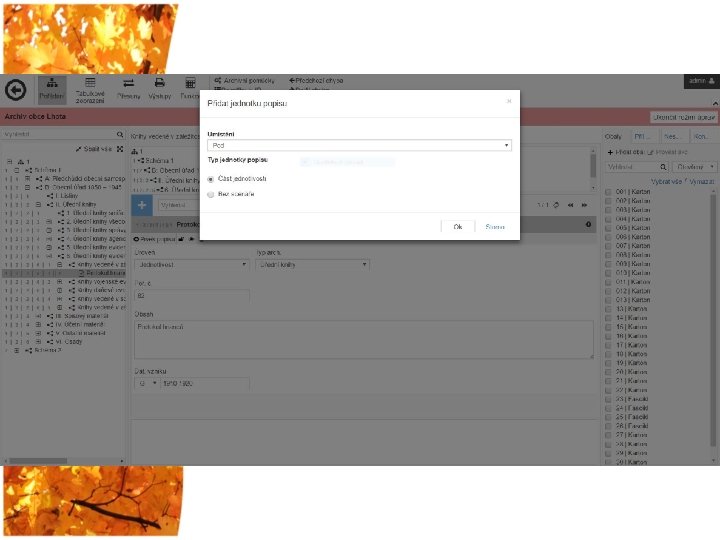Click the info icon on the Protokol header bar
This screenshot has width=720, height=540.
tap(588, 225)
